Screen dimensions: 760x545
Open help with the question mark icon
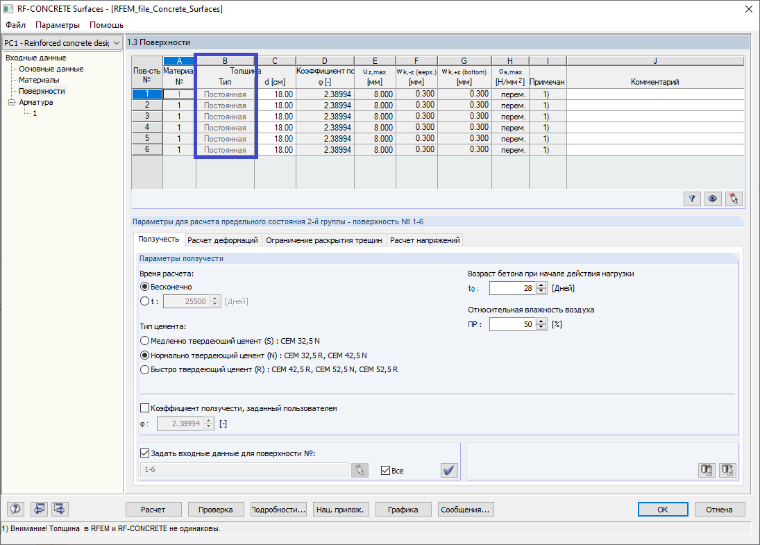[15, 509]
